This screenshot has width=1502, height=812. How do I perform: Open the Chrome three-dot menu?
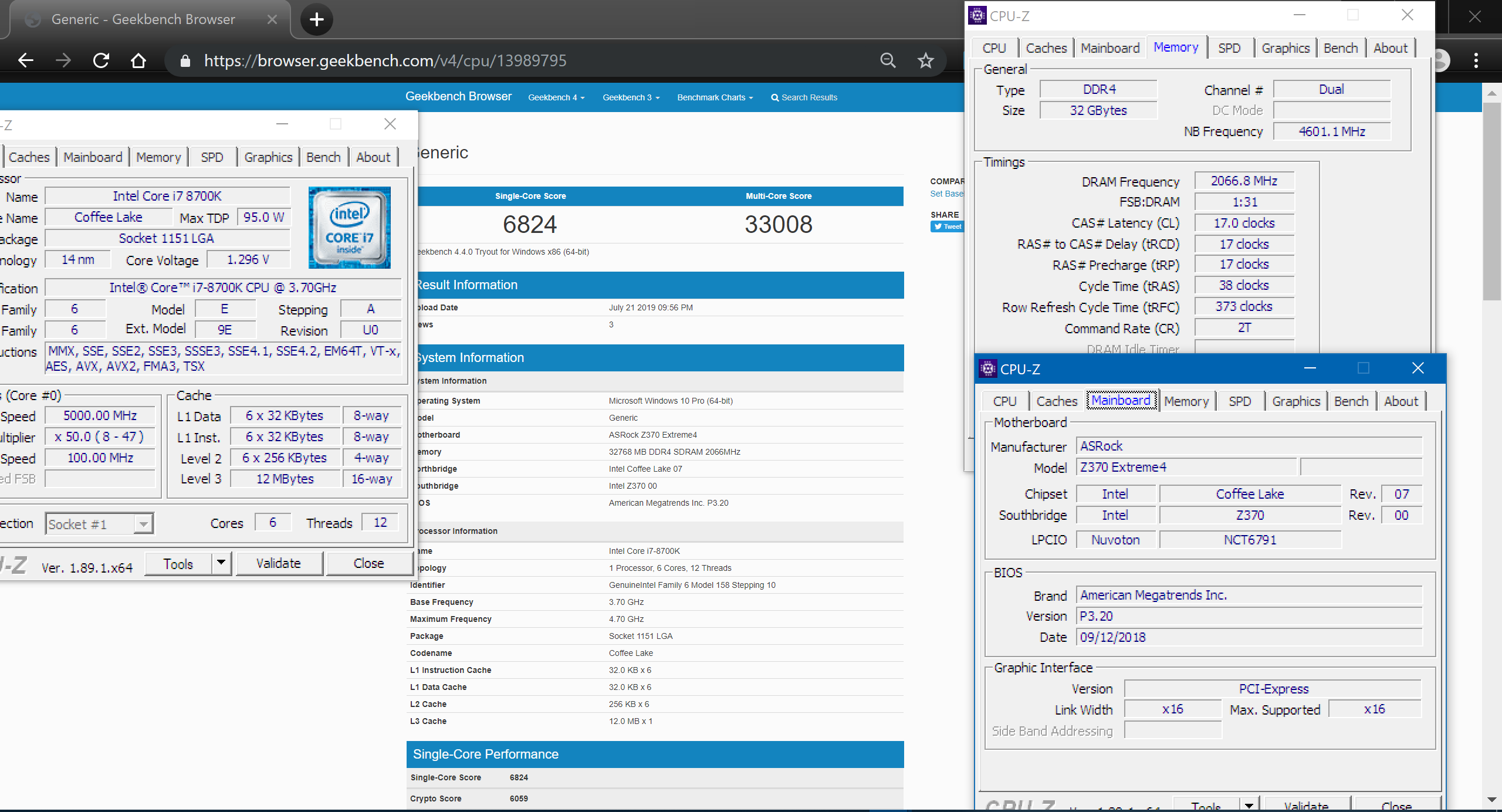1476,60
